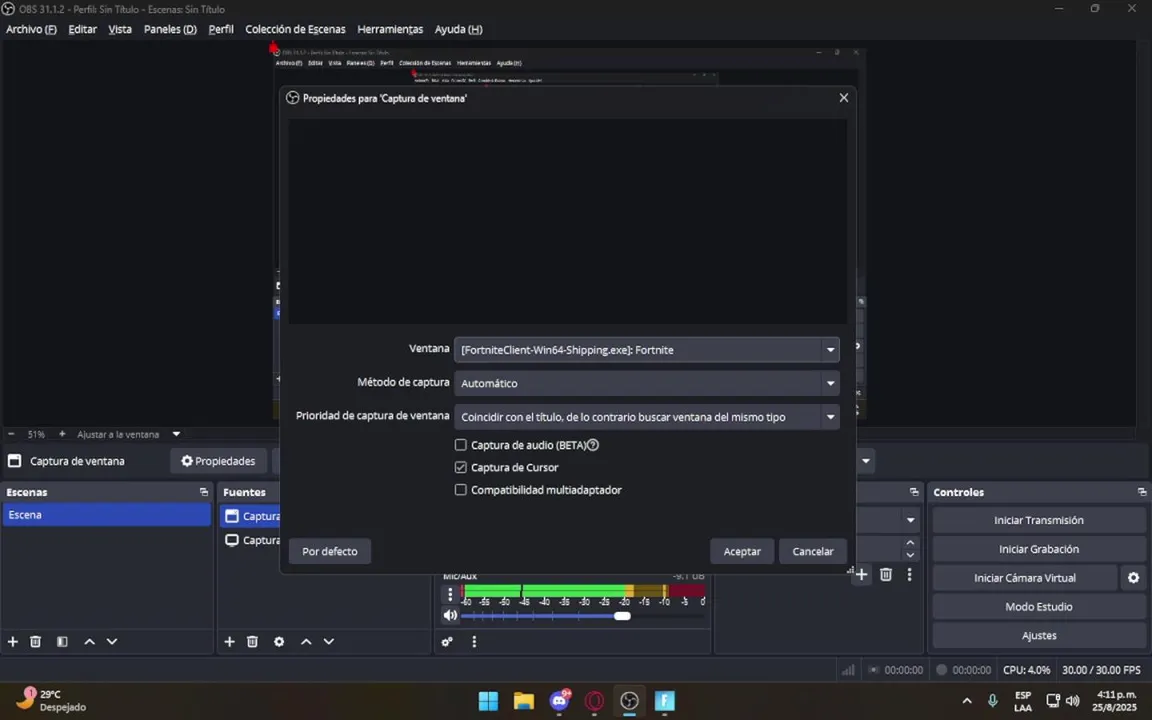Open the Herramientas menu
The image size is (1152, 720).
point(390,29)
